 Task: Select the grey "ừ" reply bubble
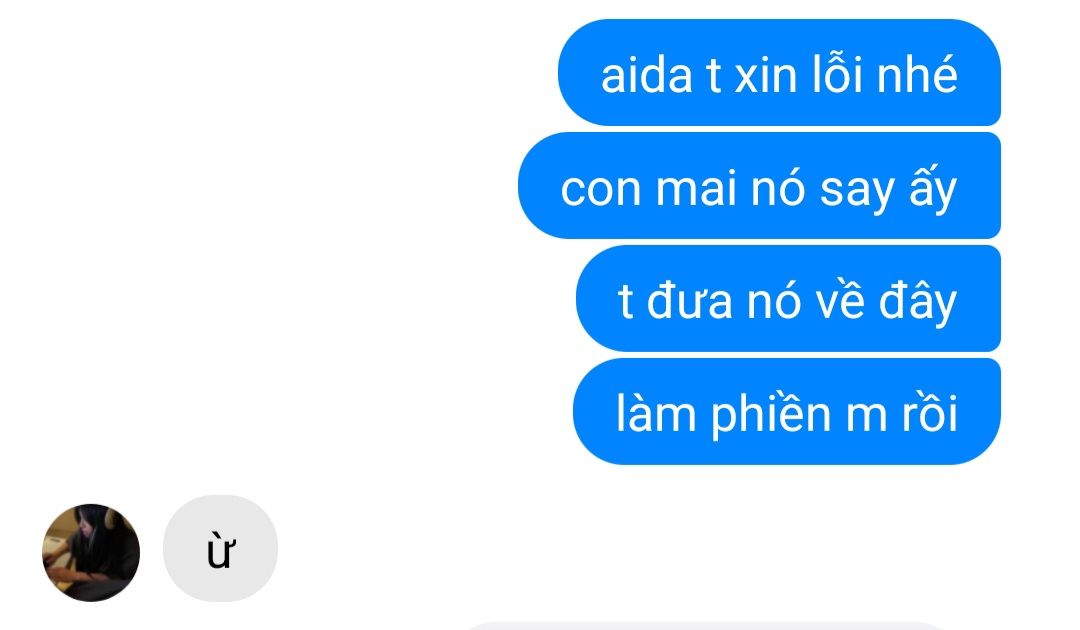[220, 548]
